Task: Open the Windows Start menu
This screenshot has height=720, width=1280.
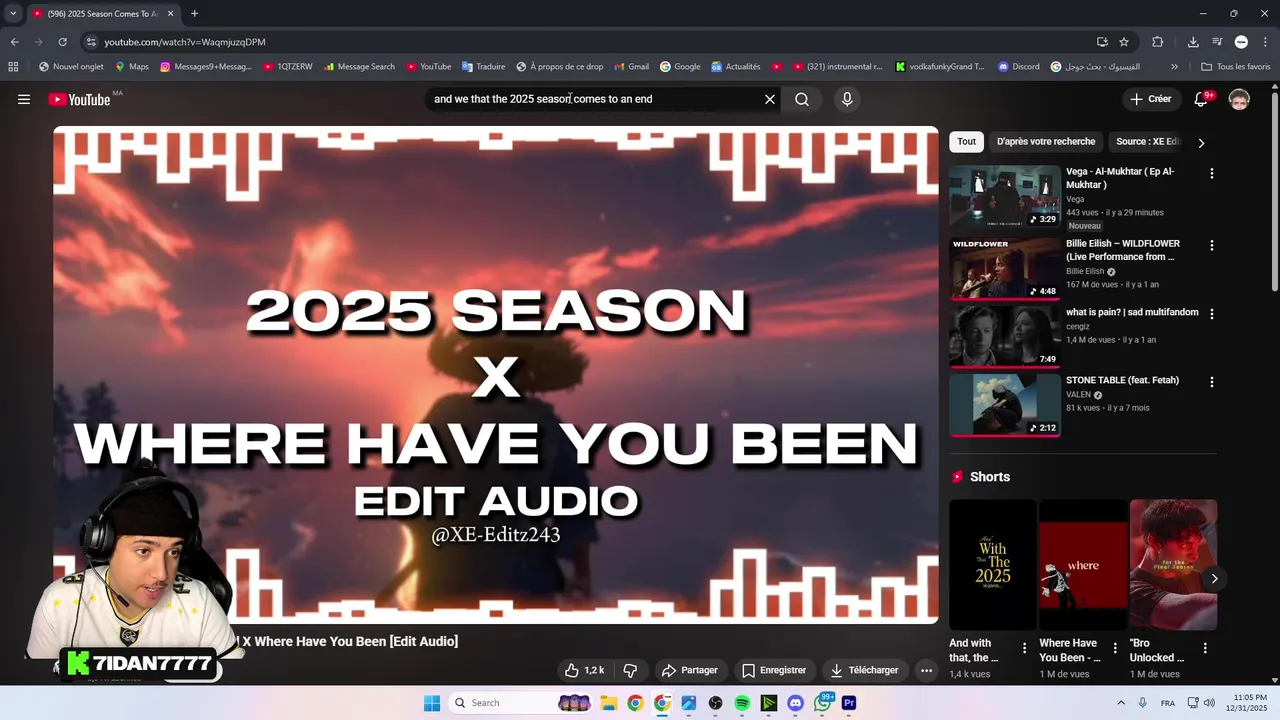Action: (x=432, y=703)
